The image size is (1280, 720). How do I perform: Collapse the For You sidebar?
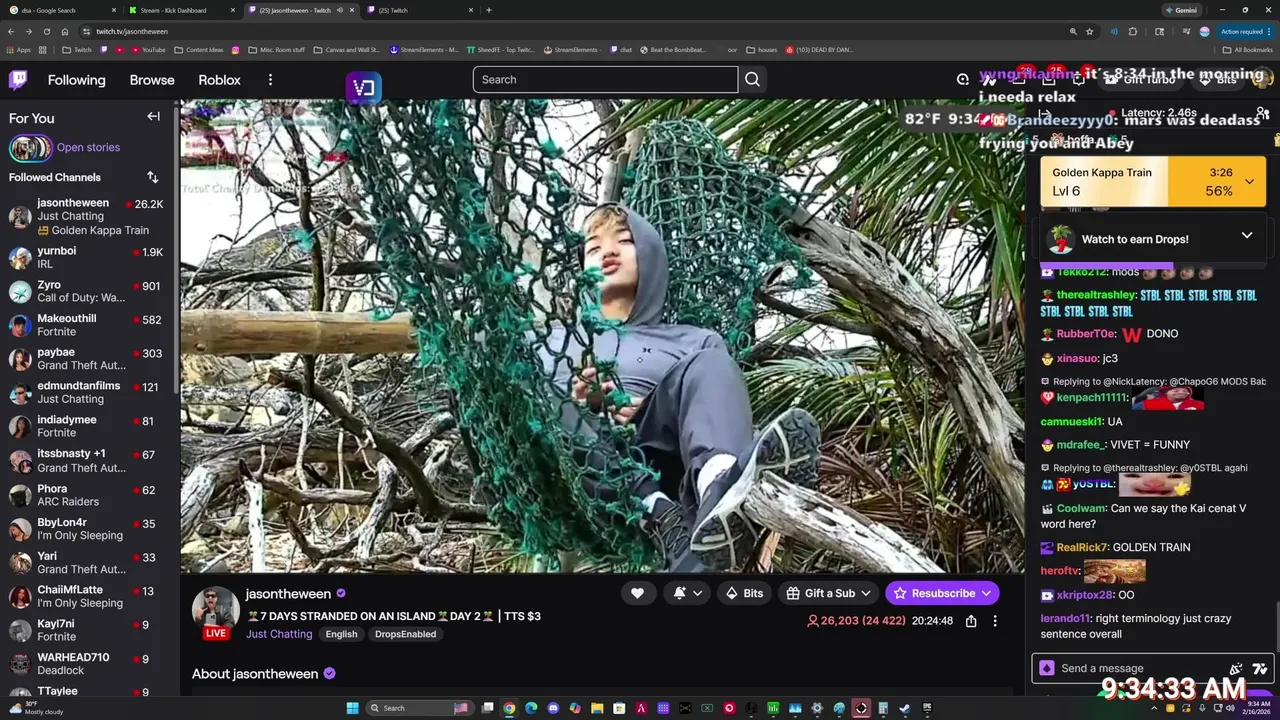point(153,117)
